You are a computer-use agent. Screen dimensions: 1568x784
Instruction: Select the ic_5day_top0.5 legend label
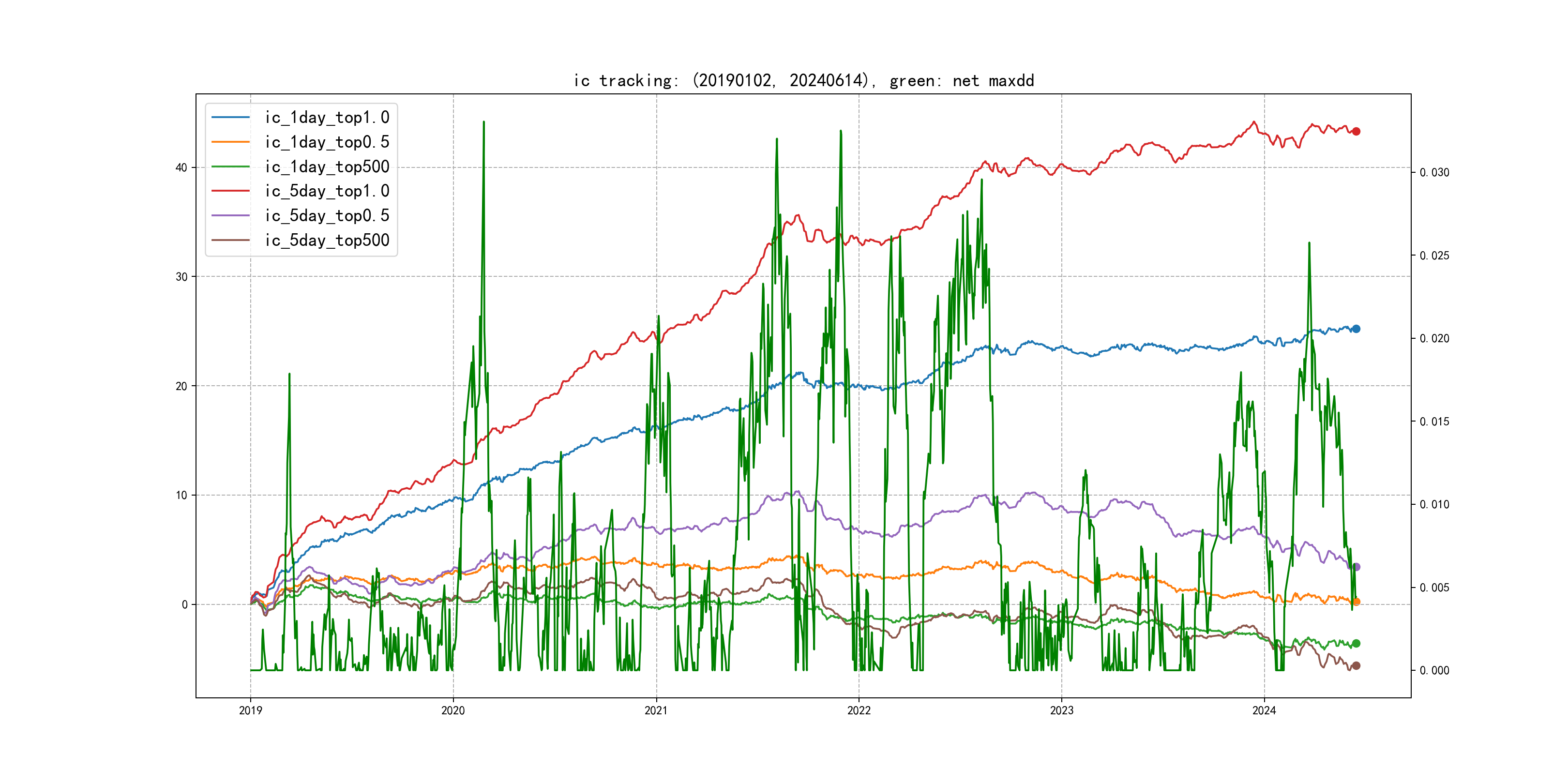click(x=327, y=215)
